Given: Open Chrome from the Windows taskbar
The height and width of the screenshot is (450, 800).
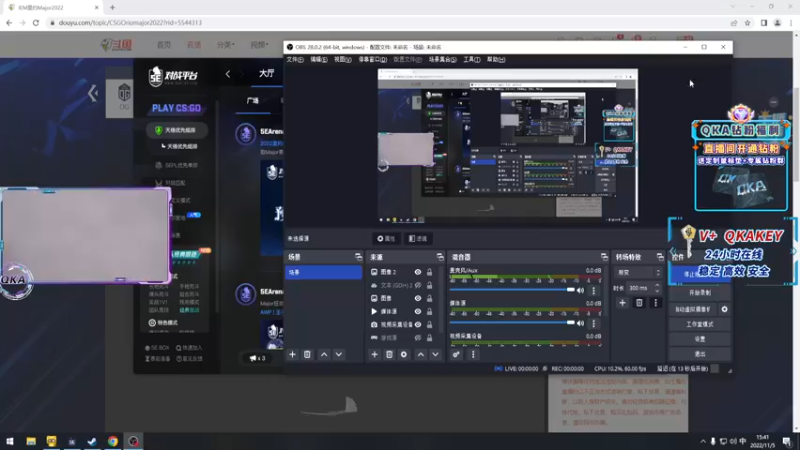Looking at the screenshot, I should coord(113,441).
